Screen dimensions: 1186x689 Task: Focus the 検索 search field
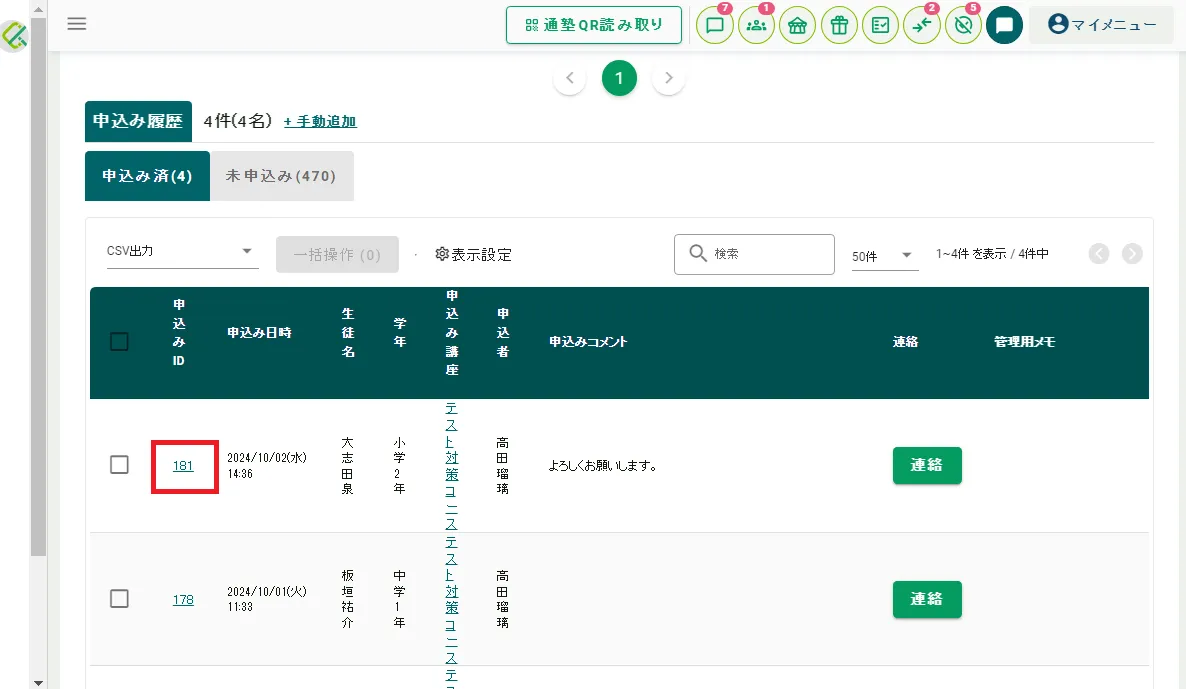point(754,254)
